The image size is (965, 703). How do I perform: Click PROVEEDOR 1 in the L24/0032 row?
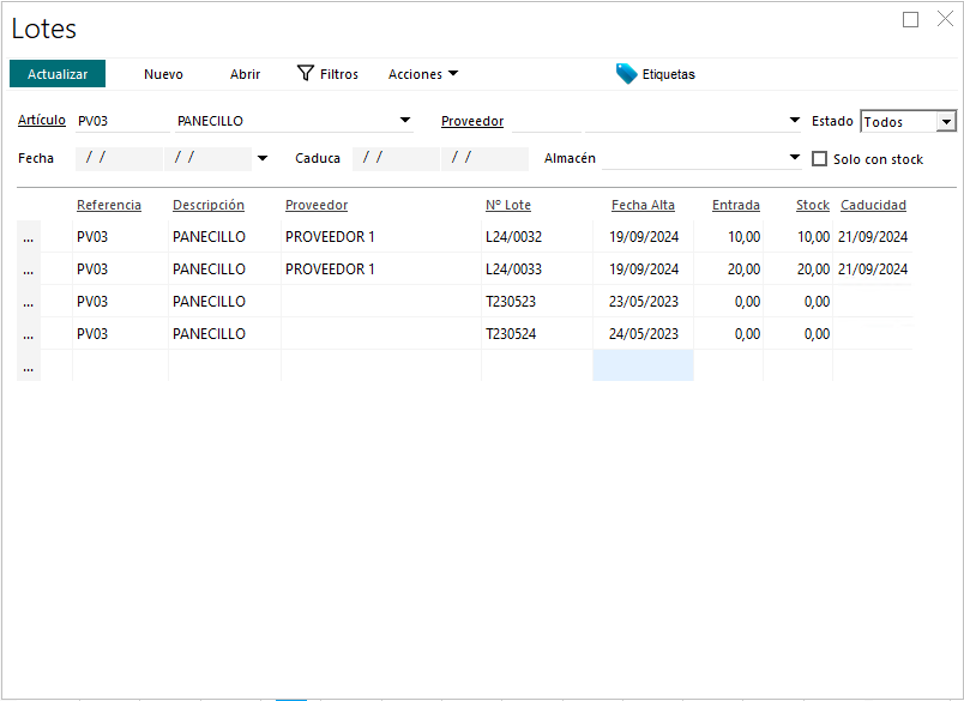coord(330,237)
